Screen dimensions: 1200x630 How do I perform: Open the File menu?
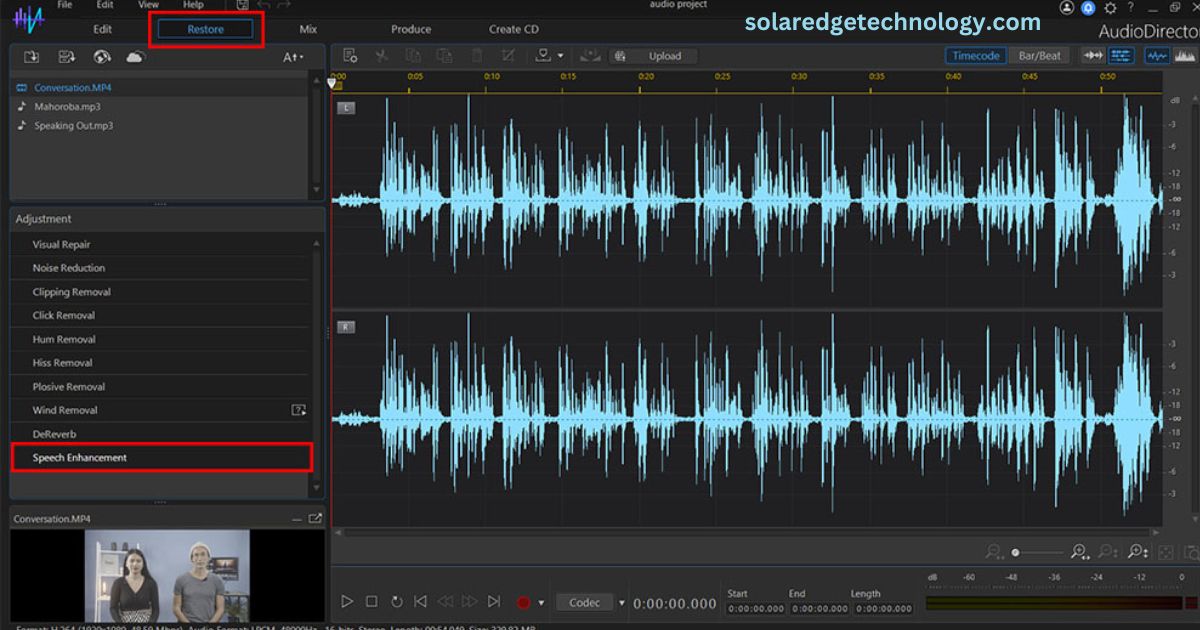pos(65,5)
